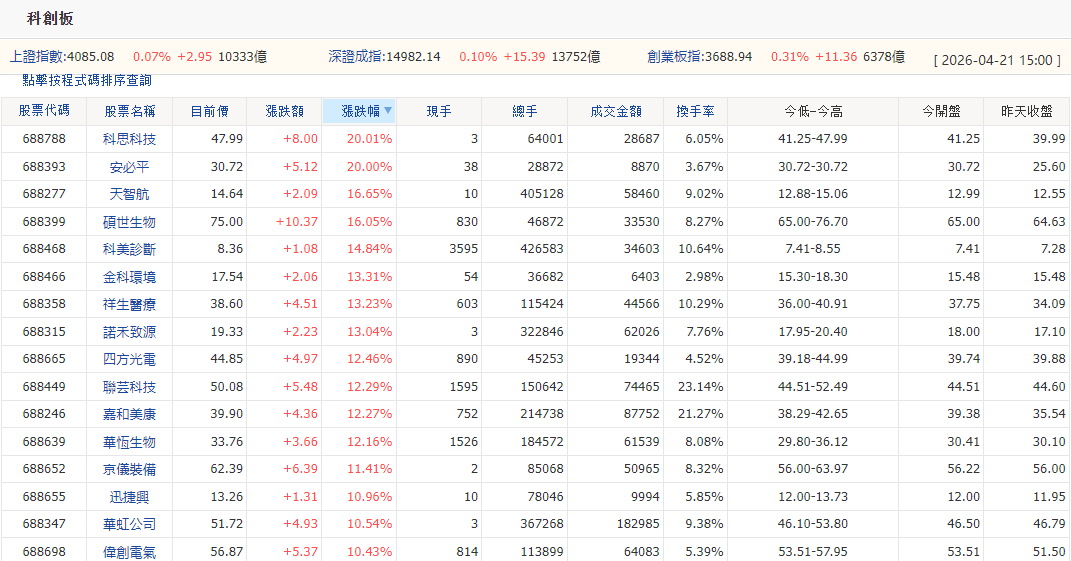Click the sort arrow in 漲跌幅 header
Screen dimensions: 1071x561
click(x=387, y=111)
